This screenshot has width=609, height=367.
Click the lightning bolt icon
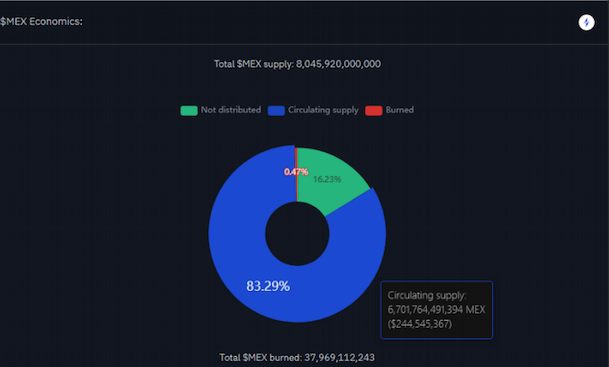coord(586,22)
